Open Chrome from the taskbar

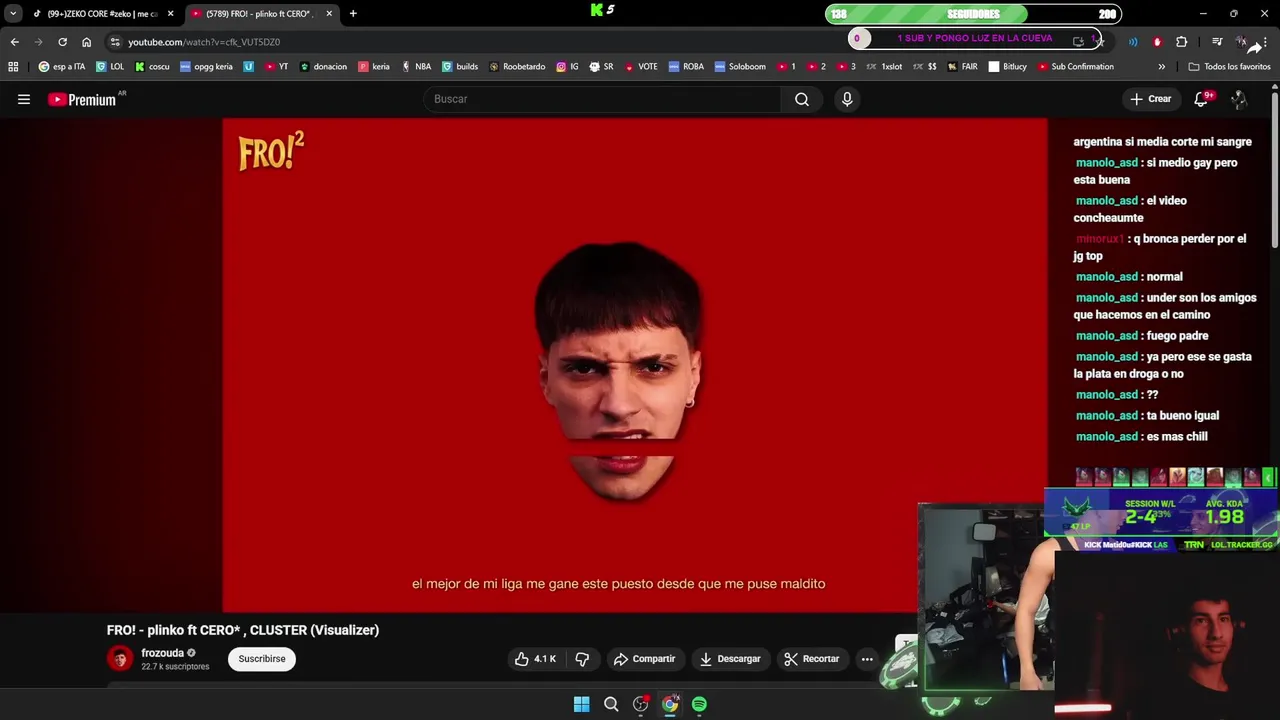pyautogui.click(x=670, y=704)
